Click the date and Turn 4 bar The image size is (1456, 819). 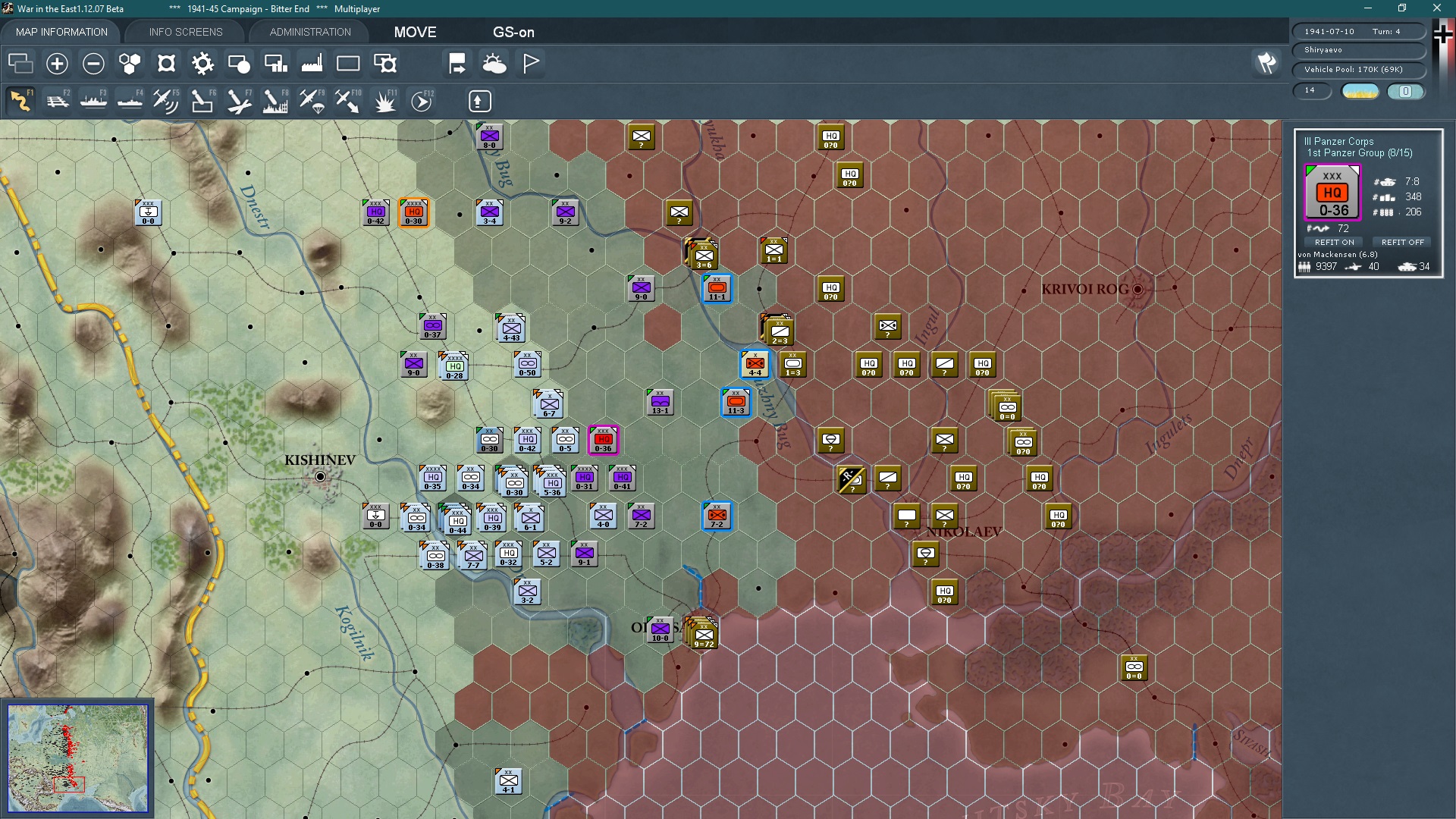click(1358, 31)
